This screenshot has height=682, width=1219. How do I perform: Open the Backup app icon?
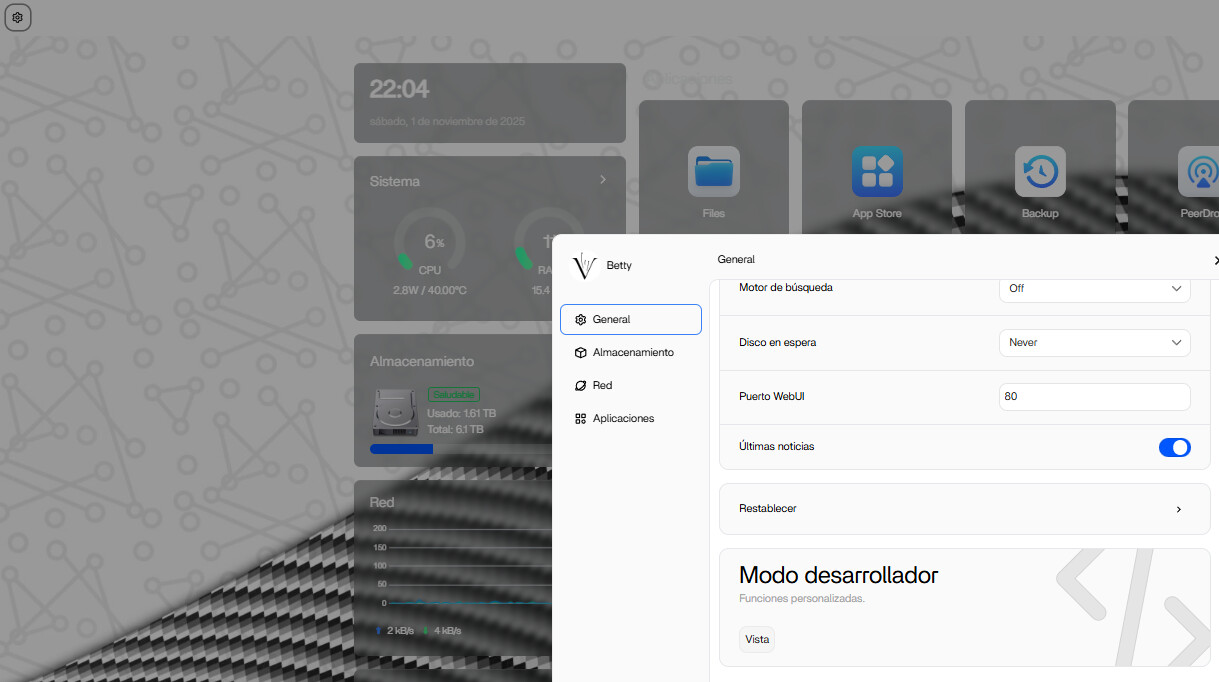click(1040, 172)
